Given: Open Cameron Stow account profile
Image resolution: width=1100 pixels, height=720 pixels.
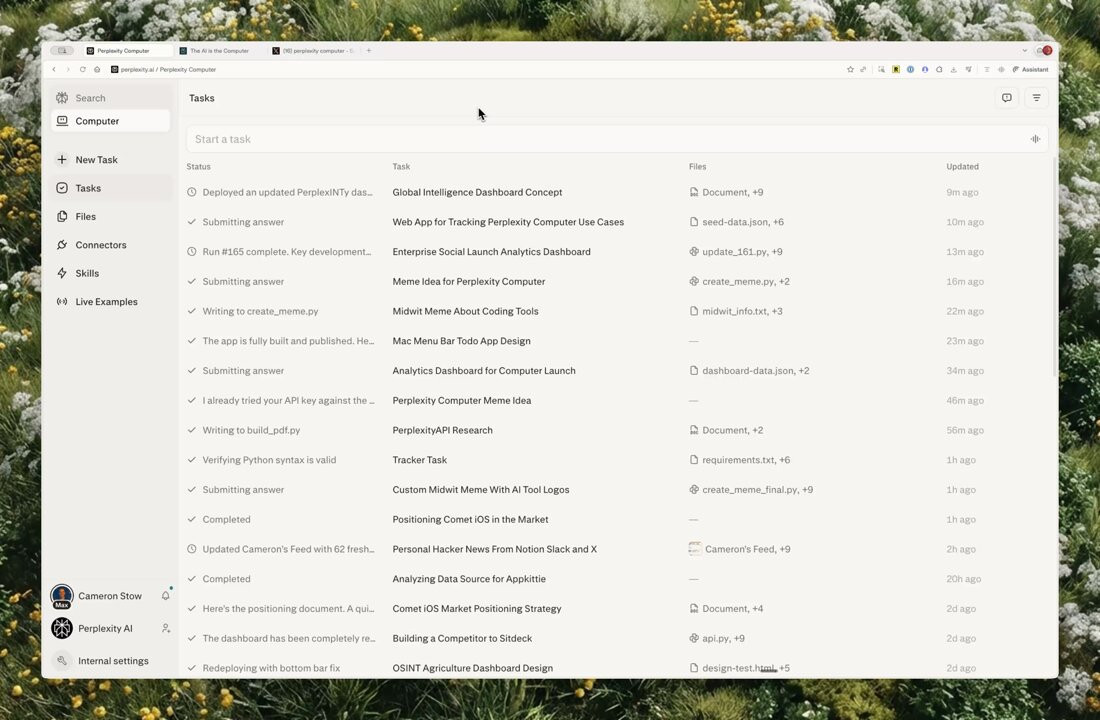Looking at the screenshot, I should pyautogui.click(x=96, y=596).
